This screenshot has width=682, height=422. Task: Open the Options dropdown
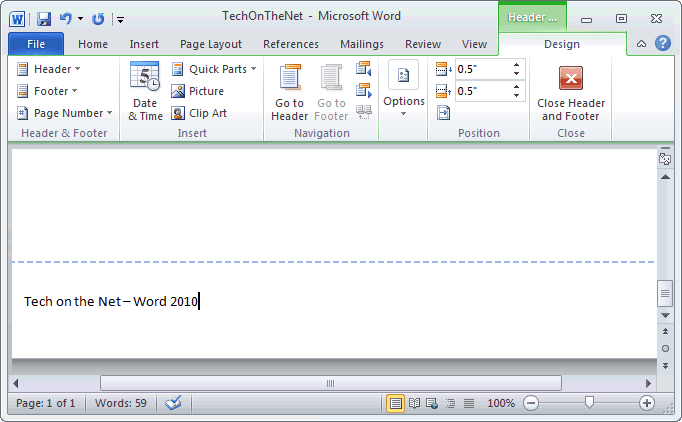pos(404,89)
